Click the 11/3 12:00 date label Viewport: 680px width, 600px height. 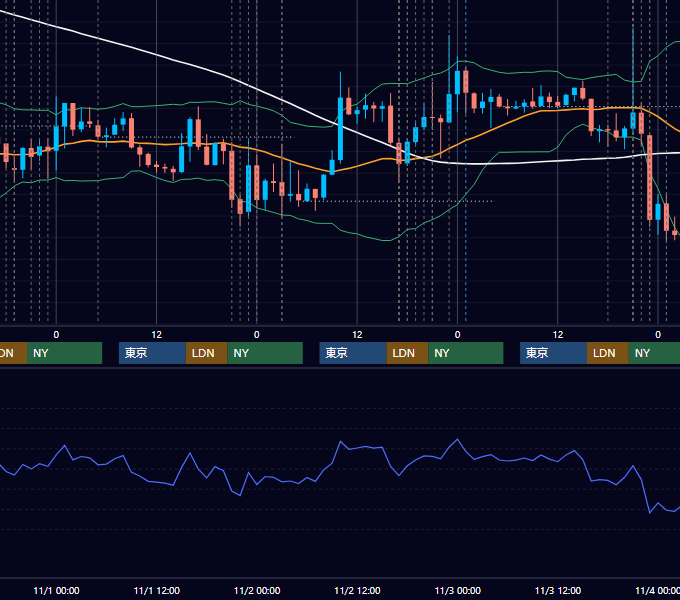click(x=558, y=590)
